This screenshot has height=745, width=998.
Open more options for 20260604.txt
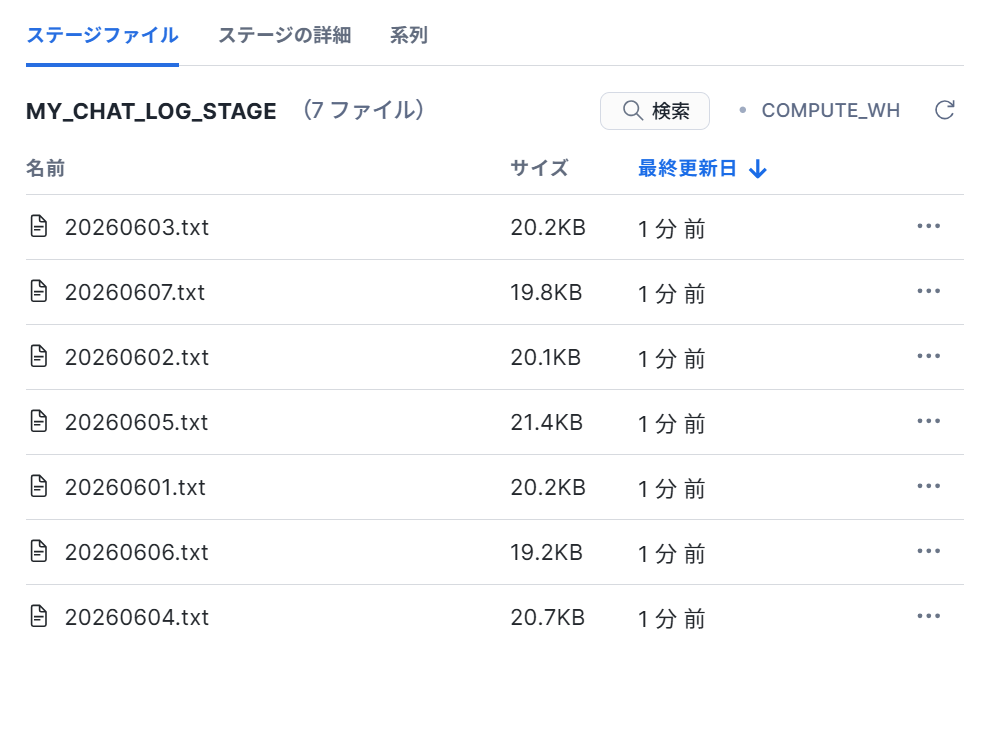pyautogui.click(x=929, y=616)
